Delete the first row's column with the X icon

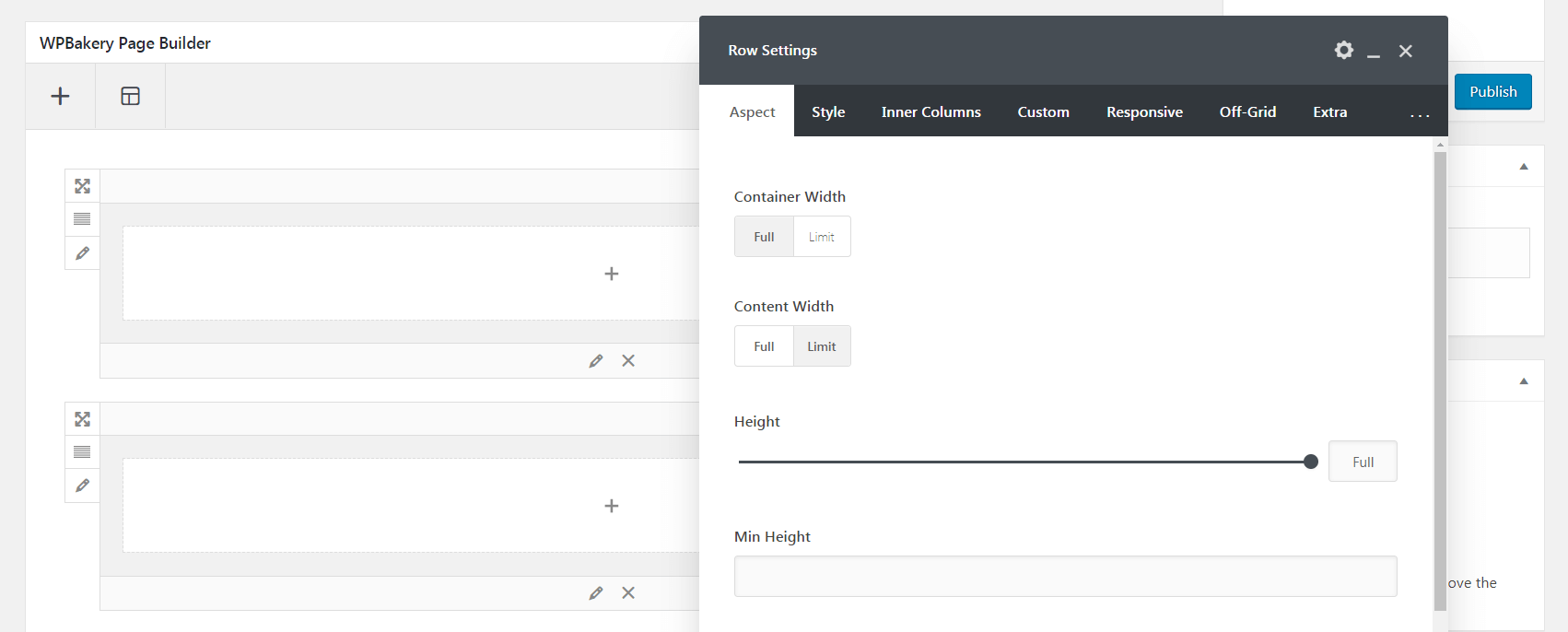[628, 361]
